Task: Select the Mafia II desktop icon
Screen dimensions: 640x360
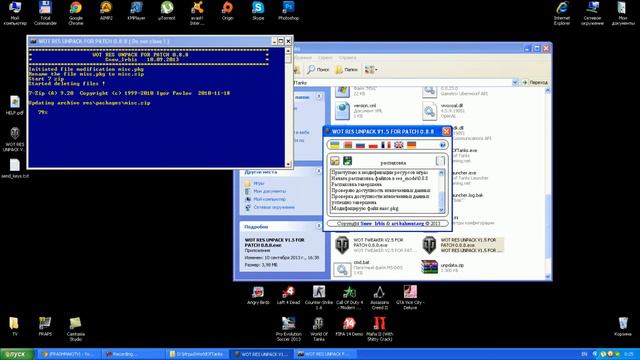Action: click(380, 329)
